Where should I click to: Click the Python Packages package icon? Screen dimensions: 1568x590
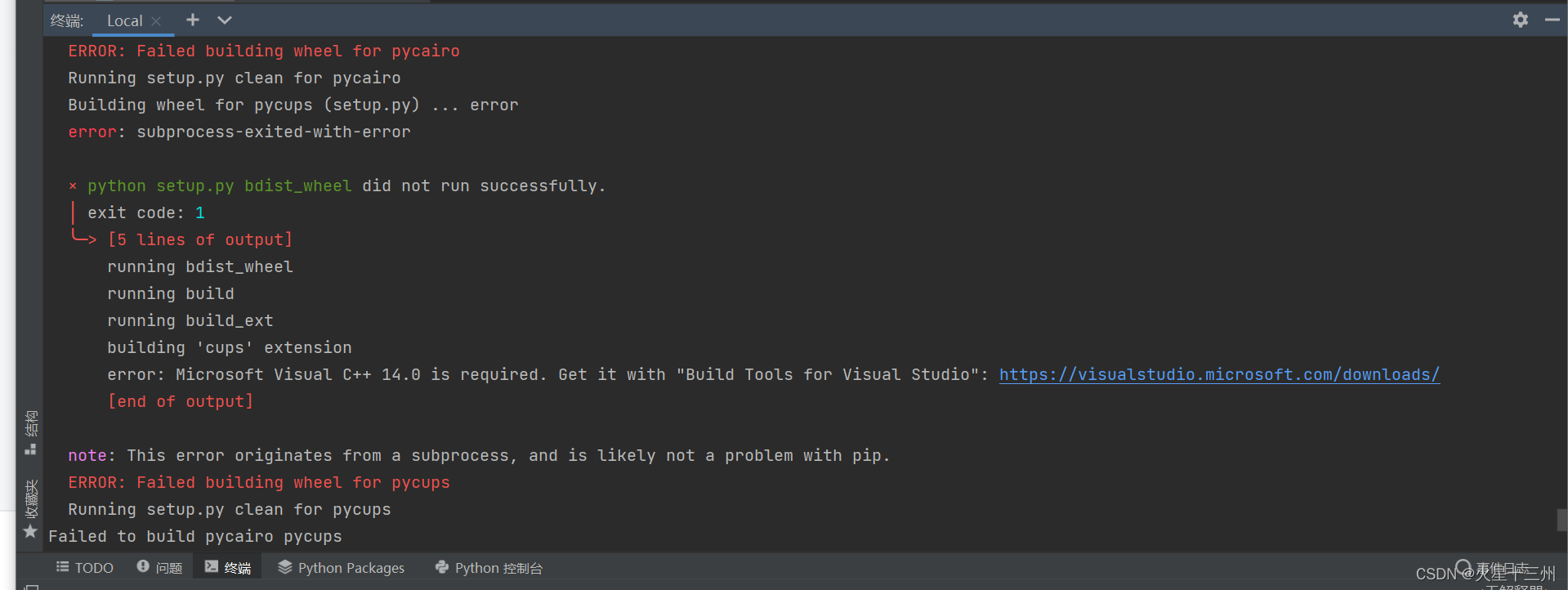[284, 567]
